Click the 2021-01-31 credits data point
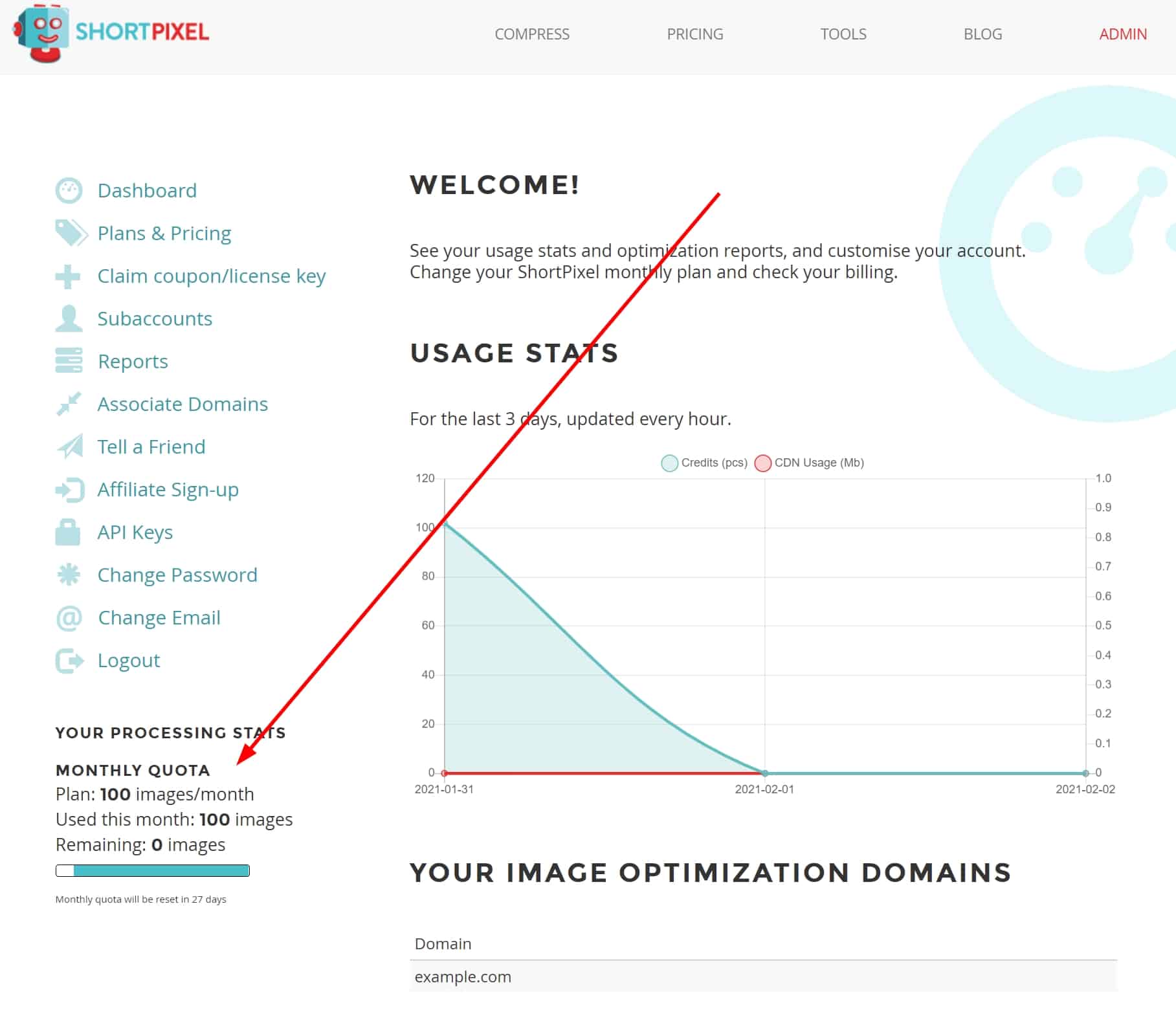 (445, 524)
